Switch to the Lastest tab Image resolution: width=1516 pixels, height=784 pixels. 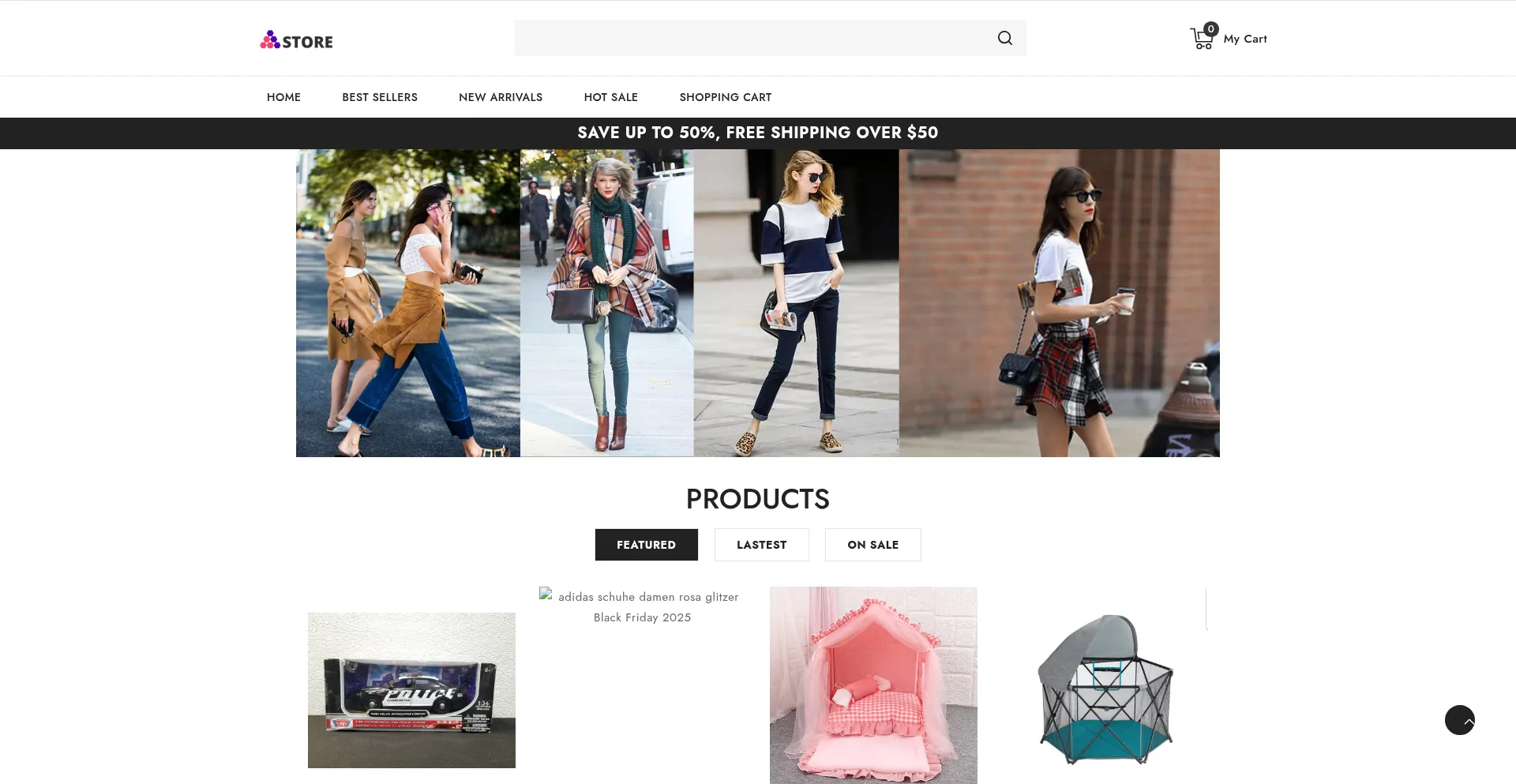tap(761, 545)
